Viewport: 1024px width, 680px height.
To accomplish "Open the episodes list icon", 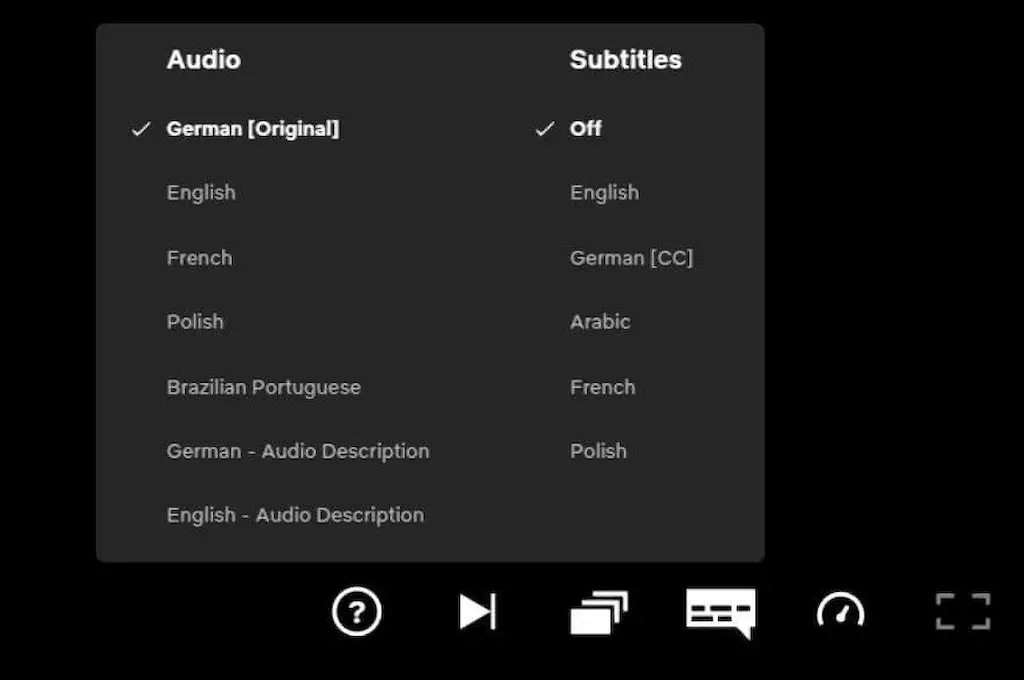I will tap(599, 612).
